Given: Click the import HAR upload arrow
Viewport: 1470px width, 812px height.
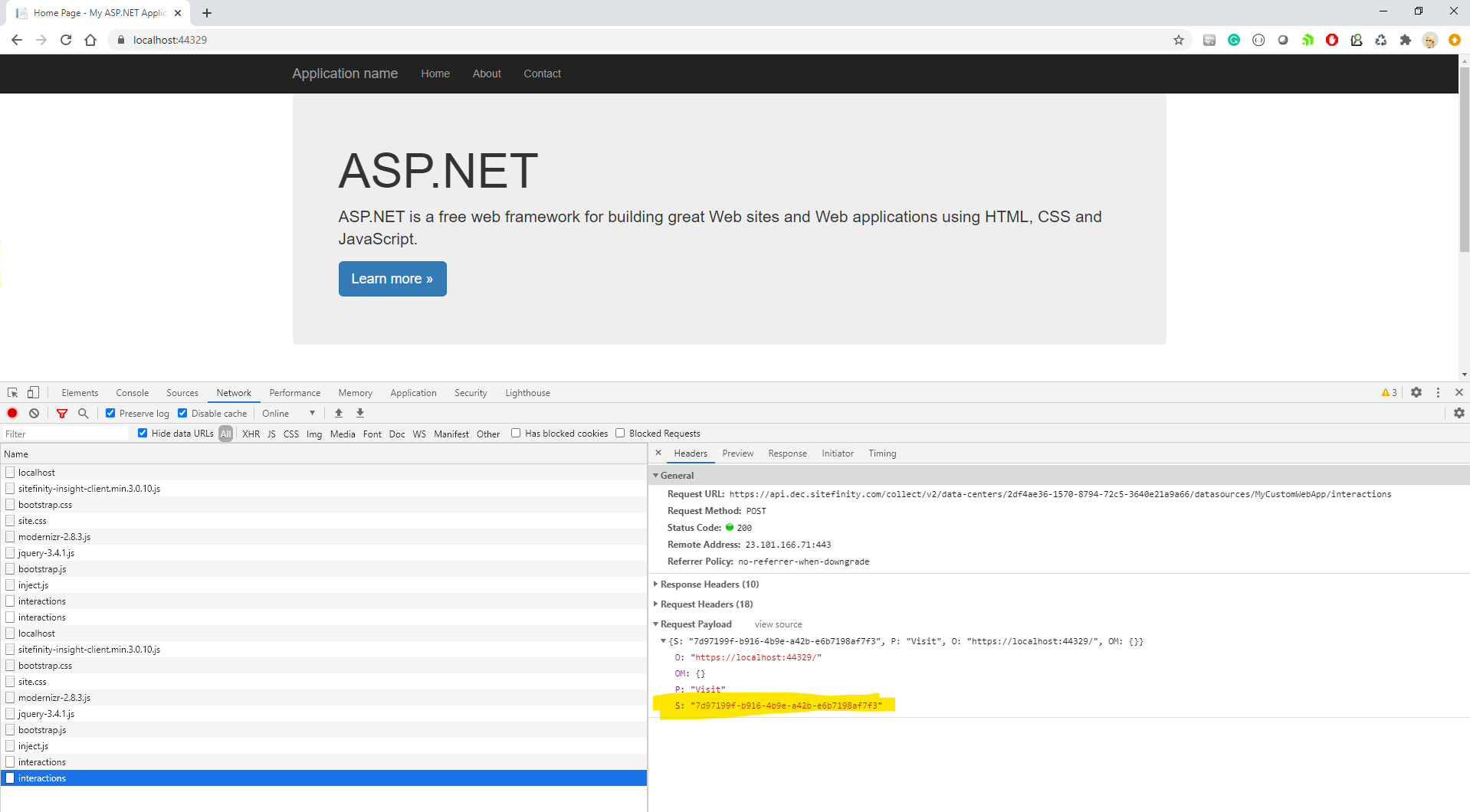Looking at the screenshot, I should pos(339,413).
